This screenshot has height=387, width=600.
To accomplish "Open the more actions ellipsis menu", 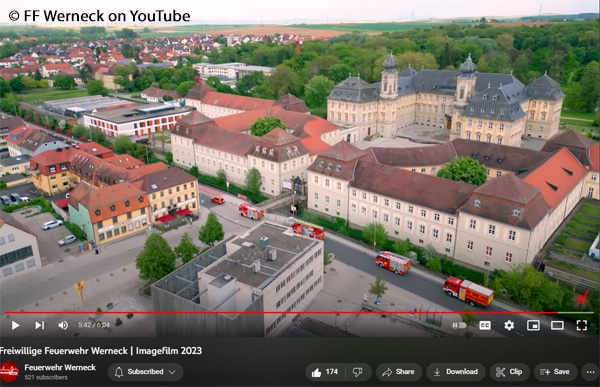I will [x=590, y=372].
